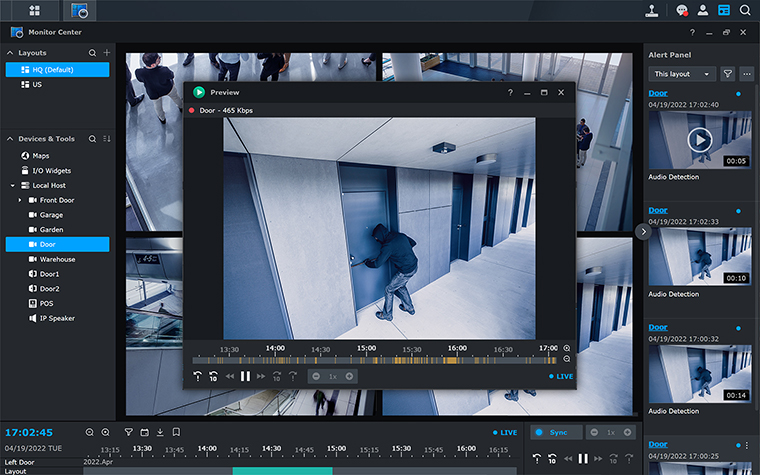Add a new layout with plus icon
The height and width of the screenshot is (475, 760).
point(106,52)
